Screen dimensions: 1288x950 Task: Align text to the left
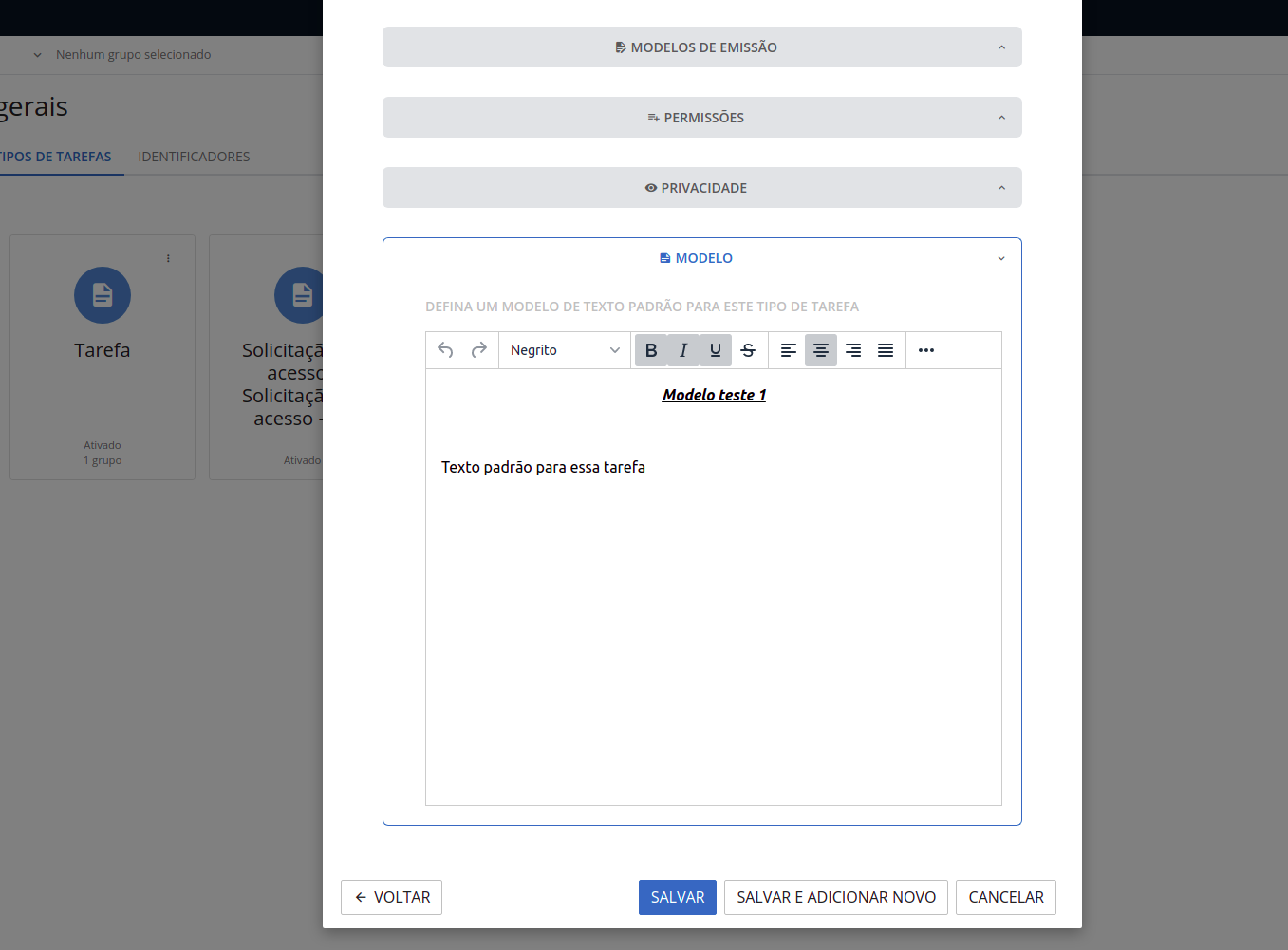(789, 350)
